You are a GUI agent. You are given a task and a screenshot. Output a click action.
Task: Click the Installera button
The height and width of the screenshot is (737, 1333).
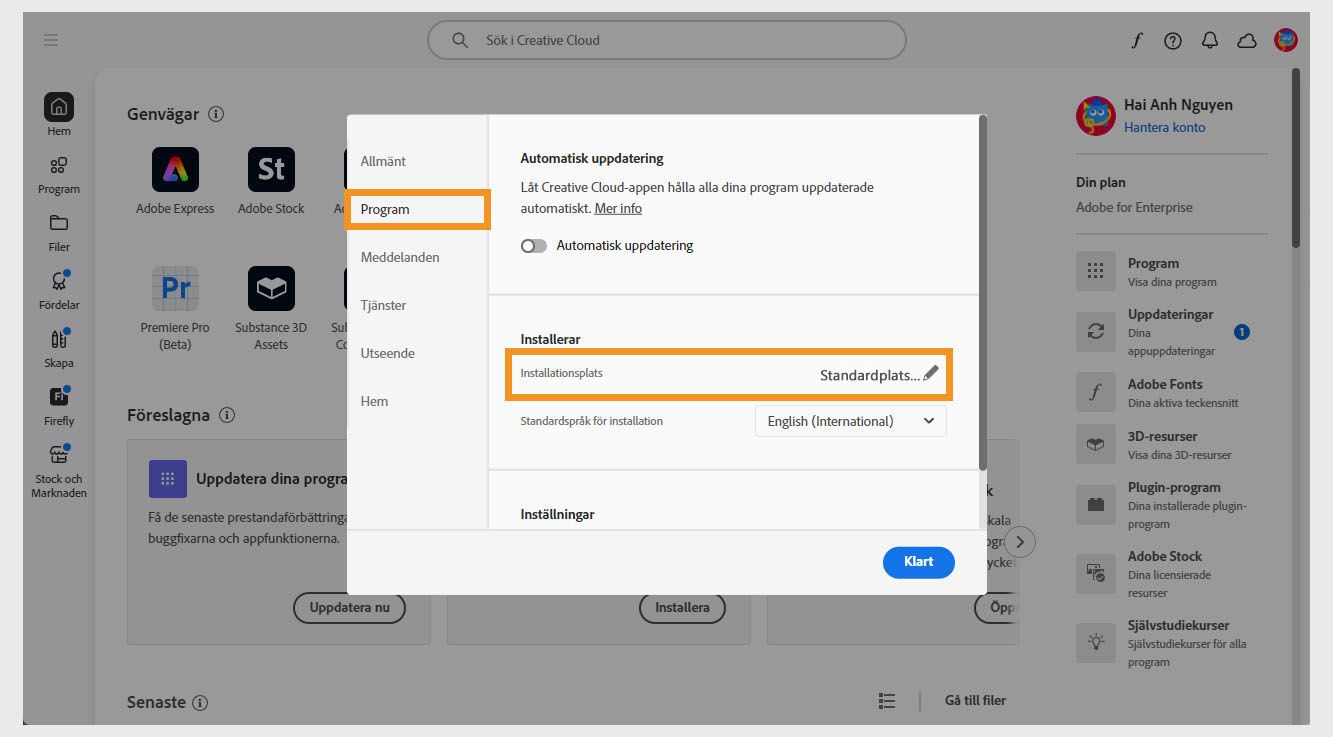pos(682,607)
